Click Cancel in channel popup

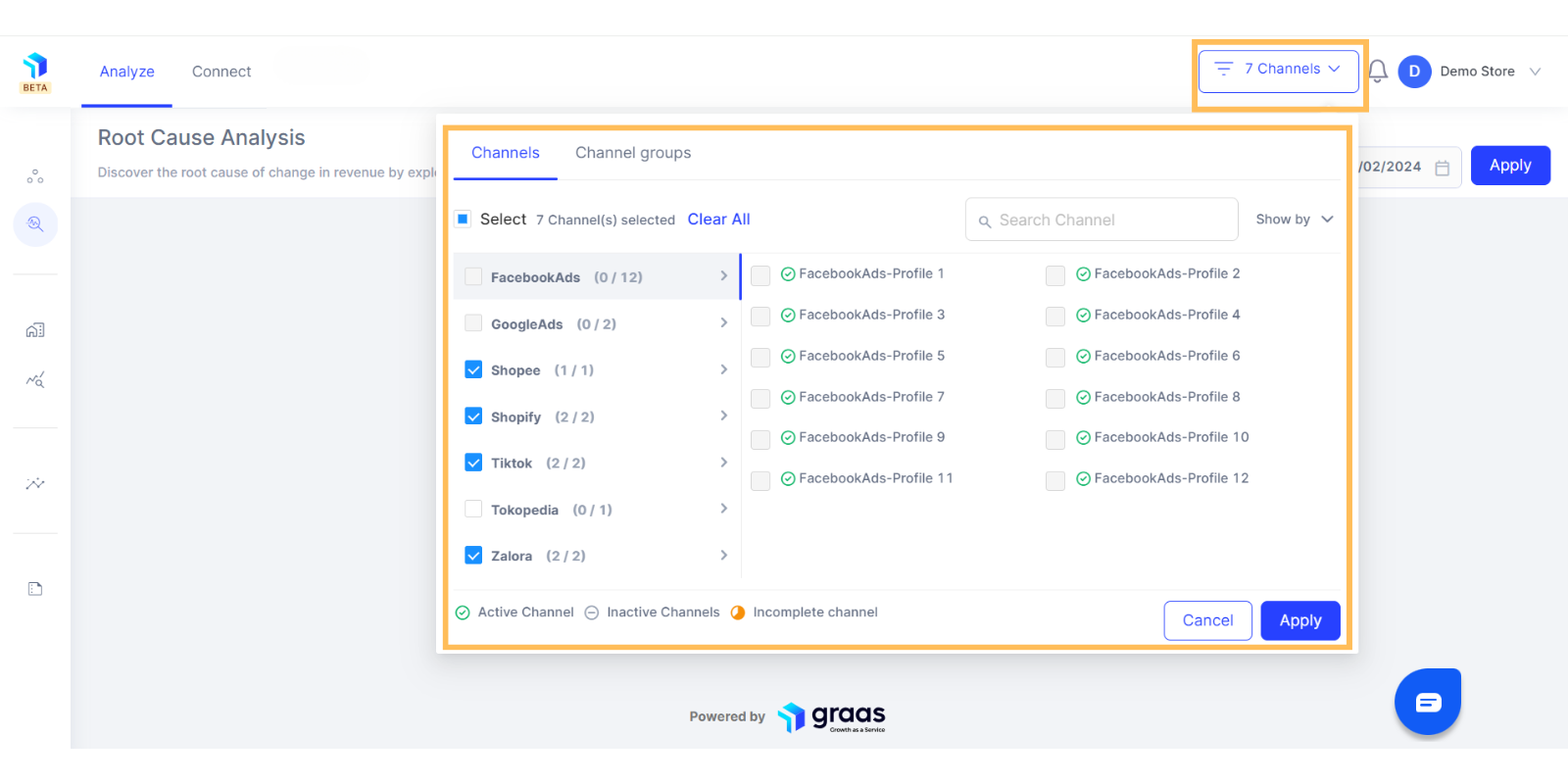(x=1207, y=620)
